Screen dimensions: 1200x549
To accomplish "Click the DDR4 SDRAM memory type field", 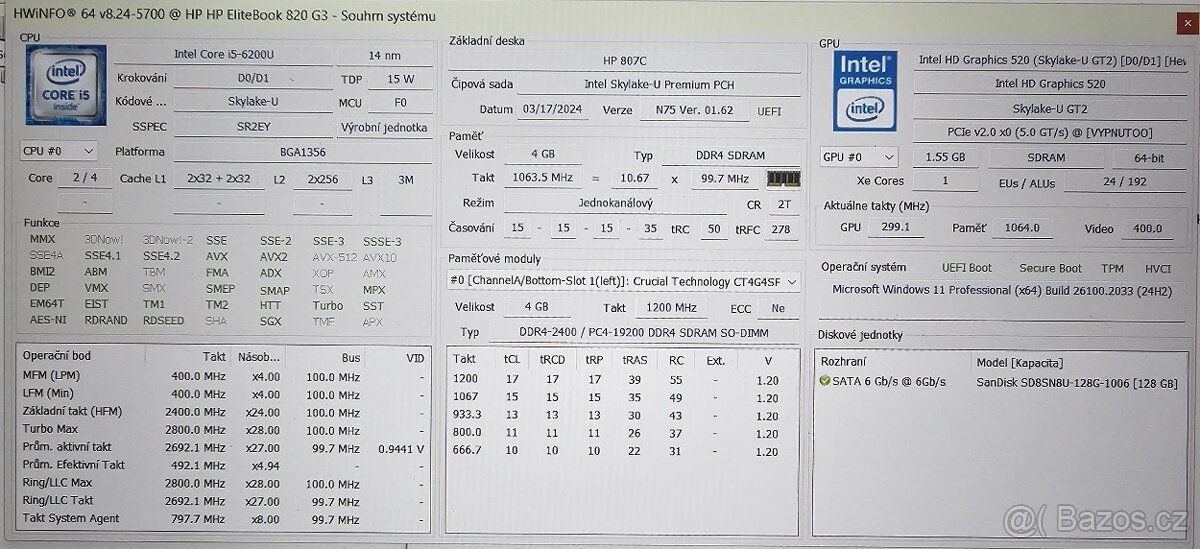I will point(731,155).
